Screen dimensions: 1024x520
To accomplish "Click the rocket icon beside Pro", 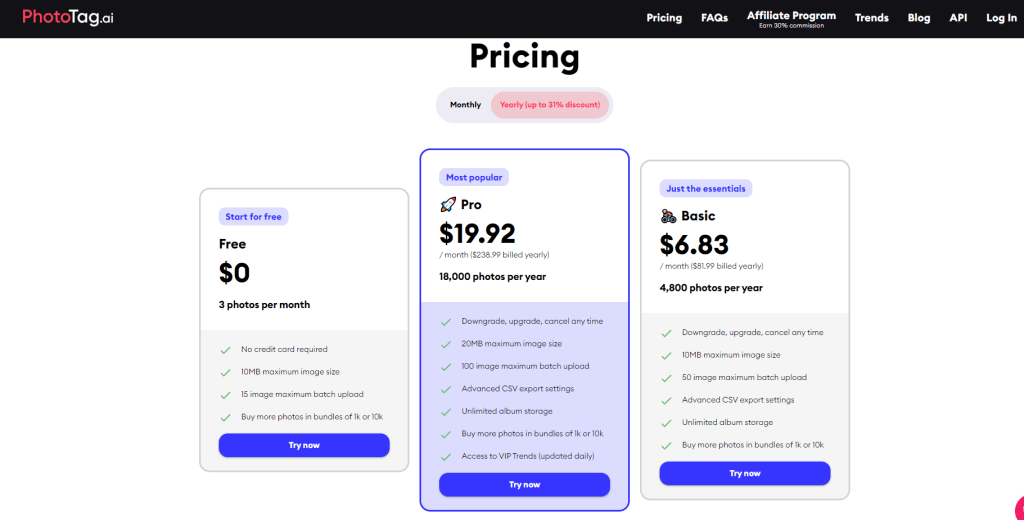I will coord(448,205).
